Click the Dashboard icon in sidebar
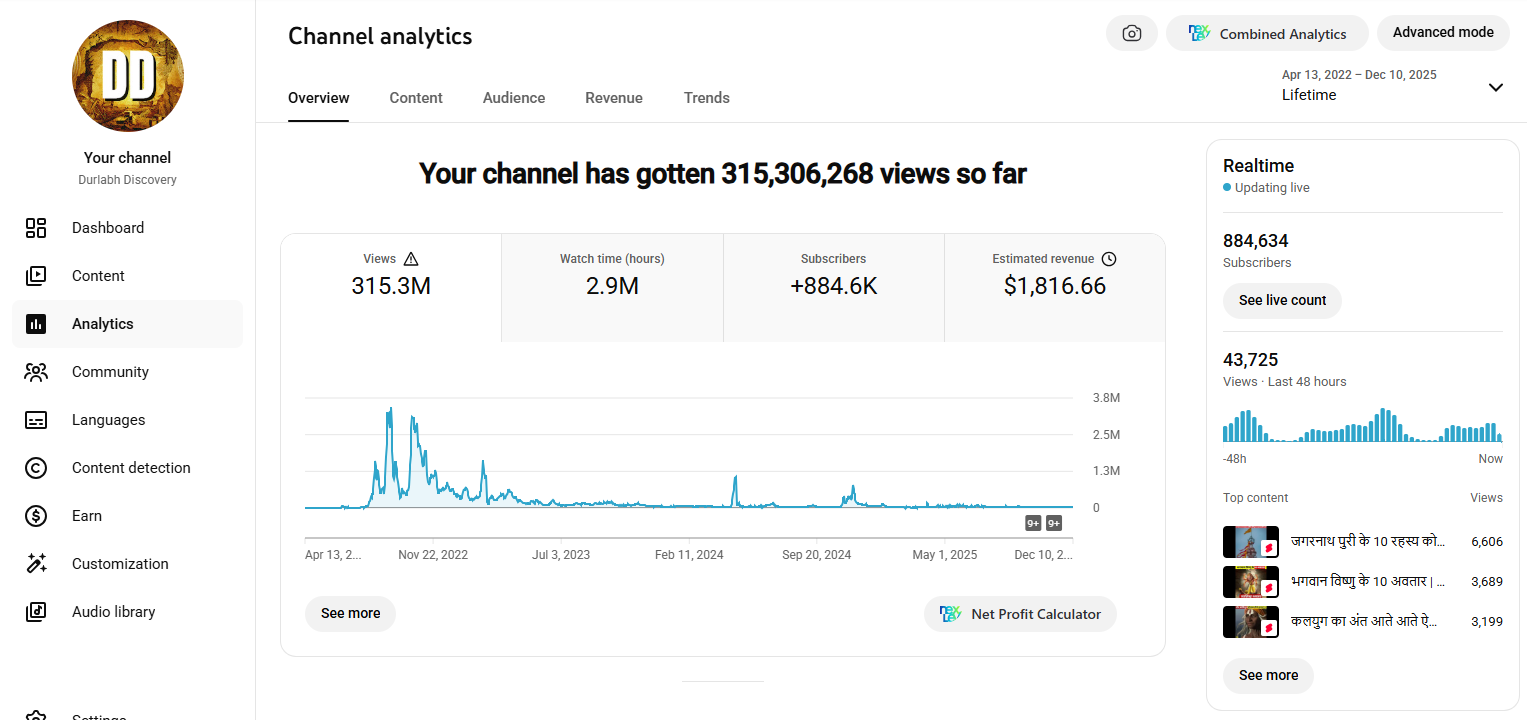The height and width of the screenshot is (720, 1527). tap(36, 228)
